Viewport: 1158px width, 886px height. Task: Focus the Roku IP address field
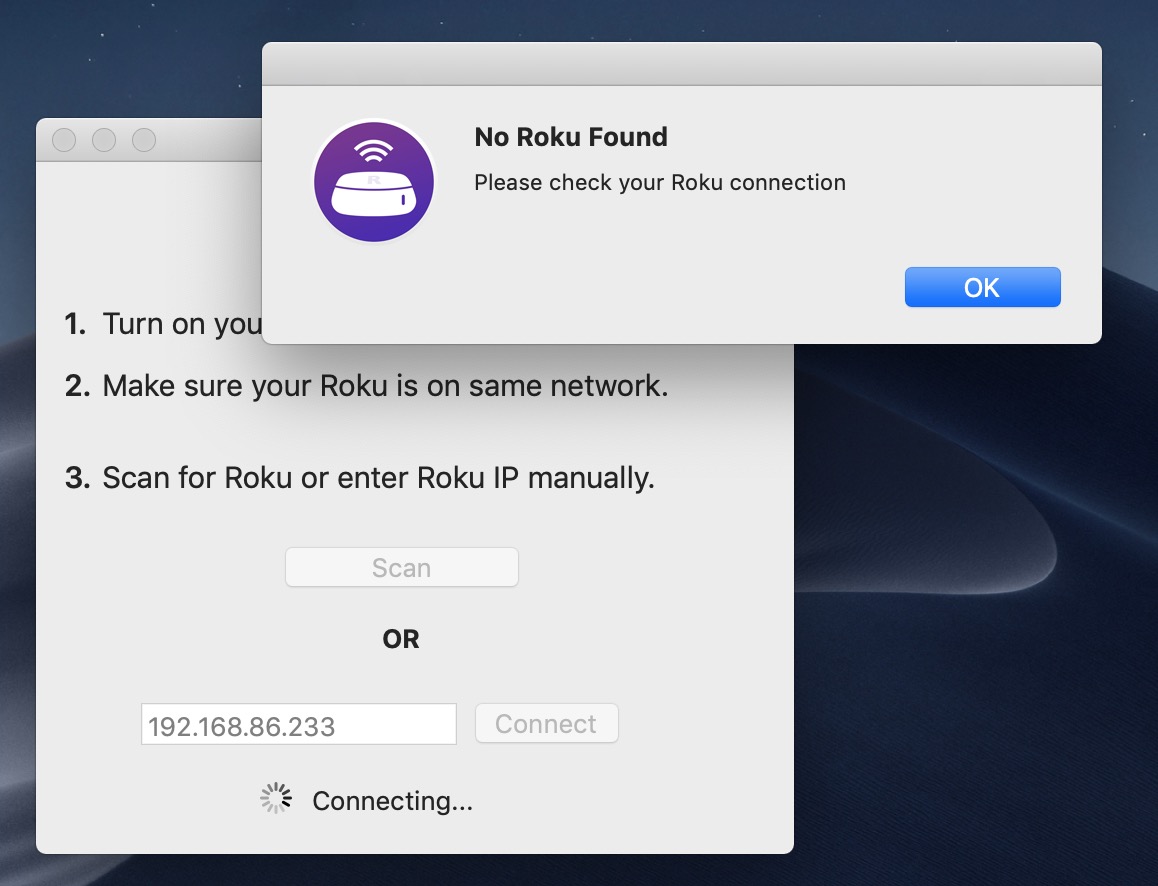tap(299, 724)
